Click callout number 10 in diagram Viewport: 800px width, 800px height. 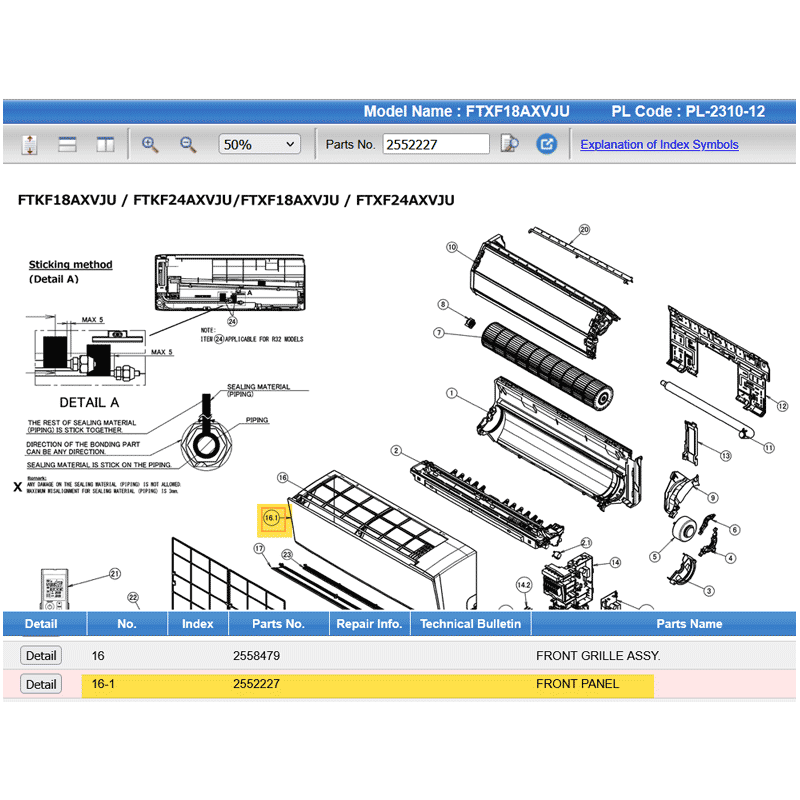451,247
